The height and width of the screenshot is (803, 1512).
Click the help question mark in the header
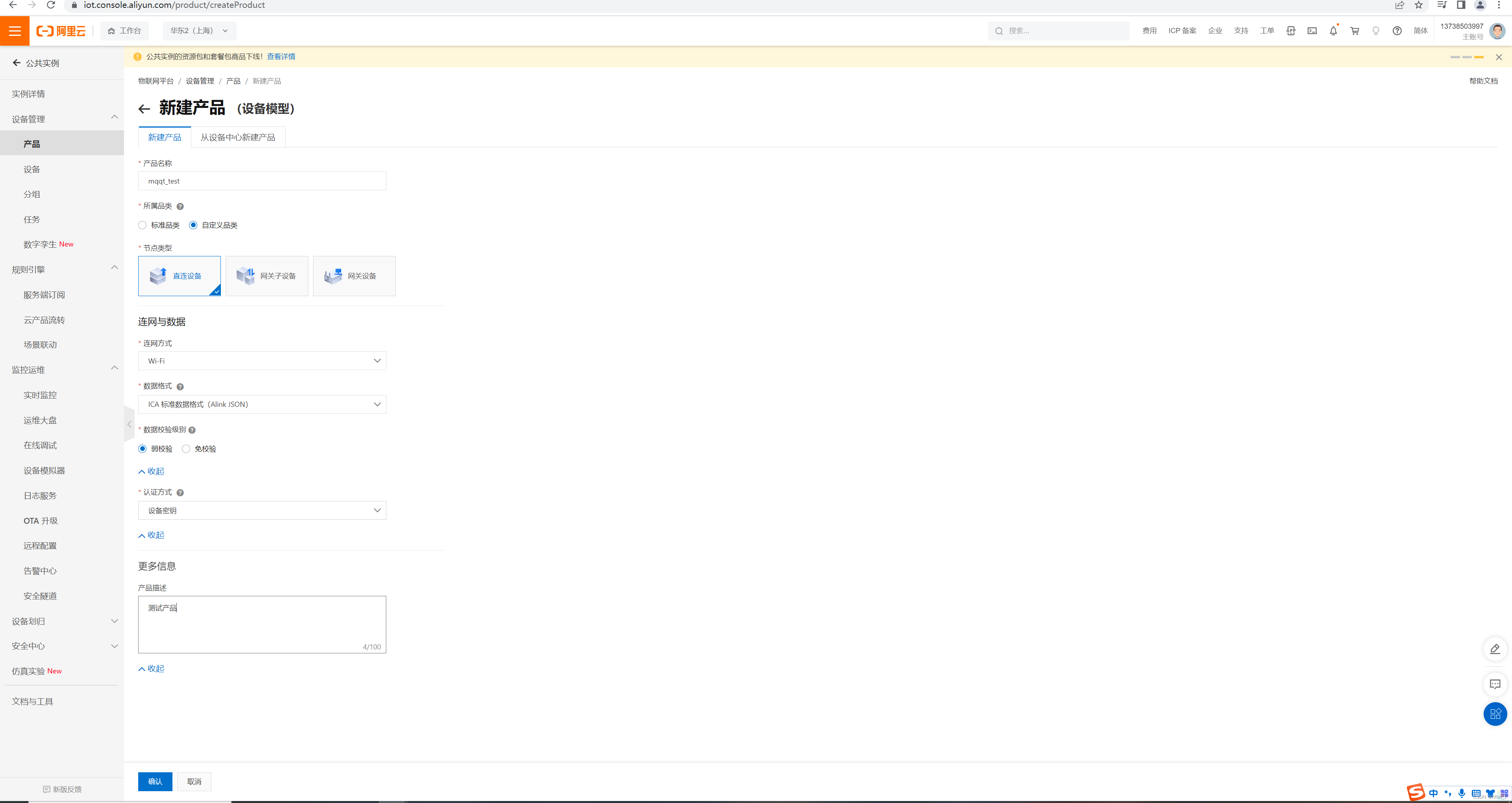tap(1397, 31)
